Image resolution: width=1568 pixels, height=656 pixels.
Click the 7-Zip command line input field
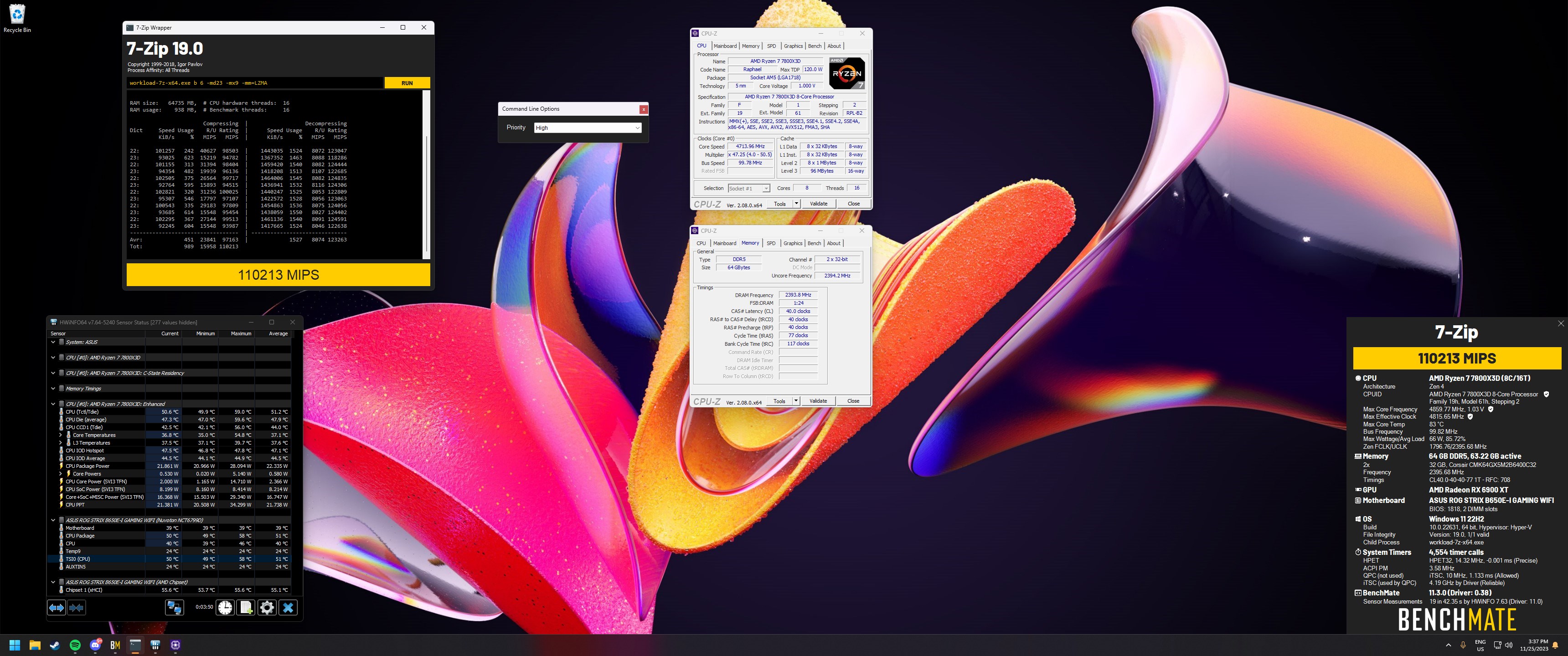pyautogui.click(x=255, y=83)
